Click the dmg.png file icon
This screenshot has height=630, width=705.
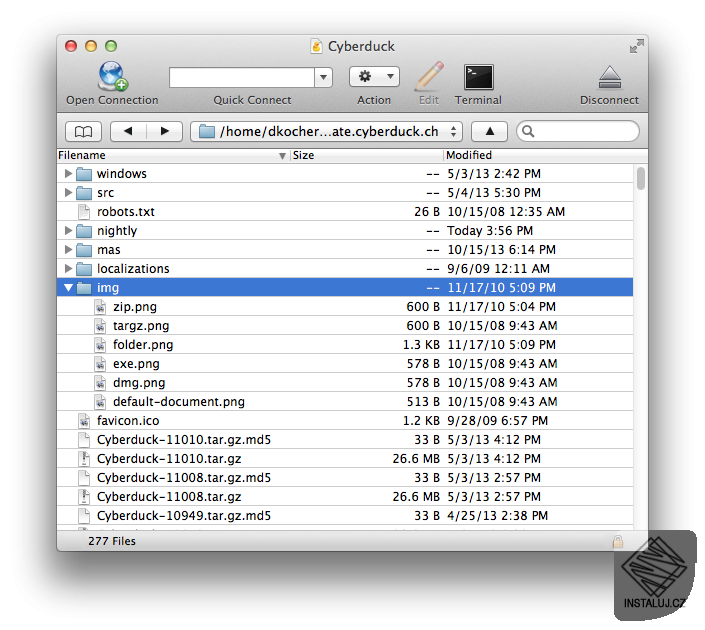click(100, 383)
